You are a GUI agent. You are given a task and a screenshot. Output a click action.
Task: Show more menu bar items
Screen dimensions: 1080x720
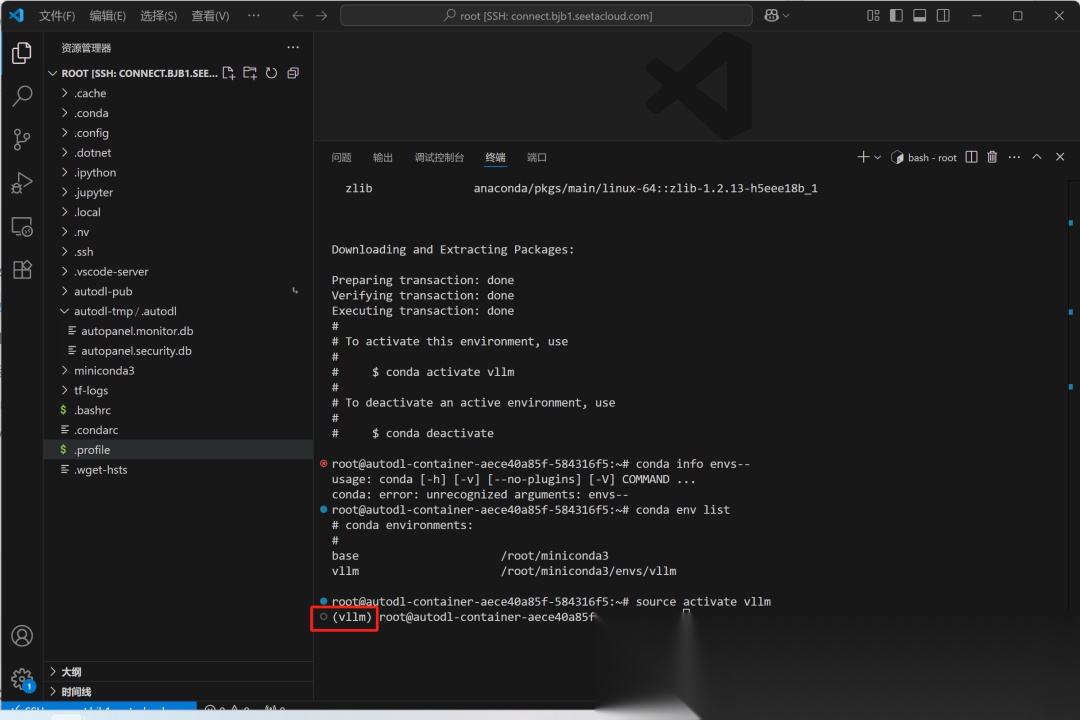[253, 15]
